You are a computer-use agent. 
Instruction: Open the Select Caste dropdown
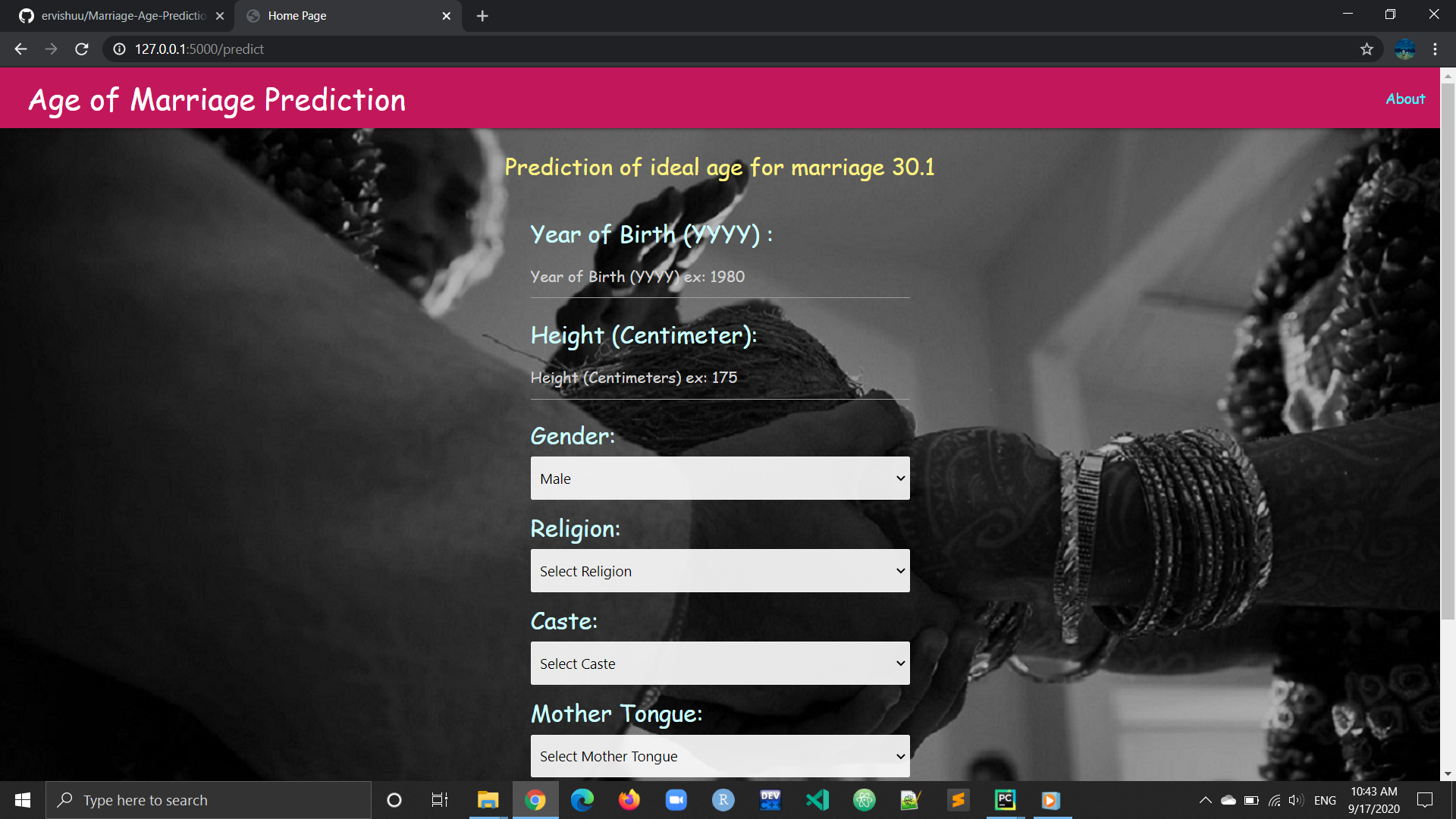719,662
